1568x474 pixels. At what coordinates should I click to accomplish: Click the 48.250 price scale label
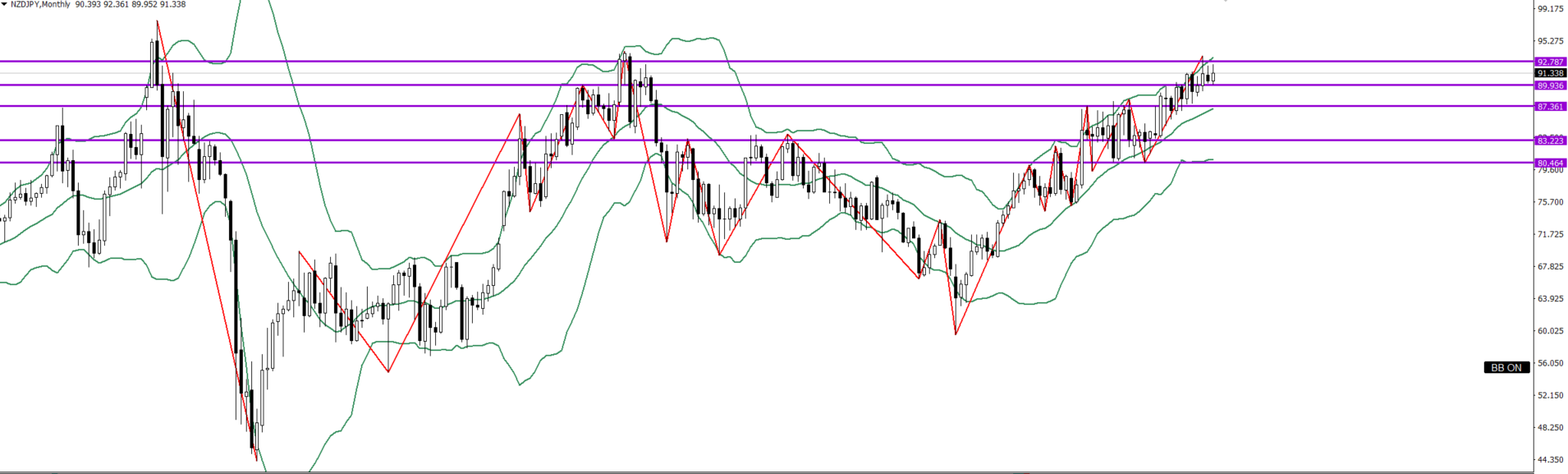(x=1550, y=427)
